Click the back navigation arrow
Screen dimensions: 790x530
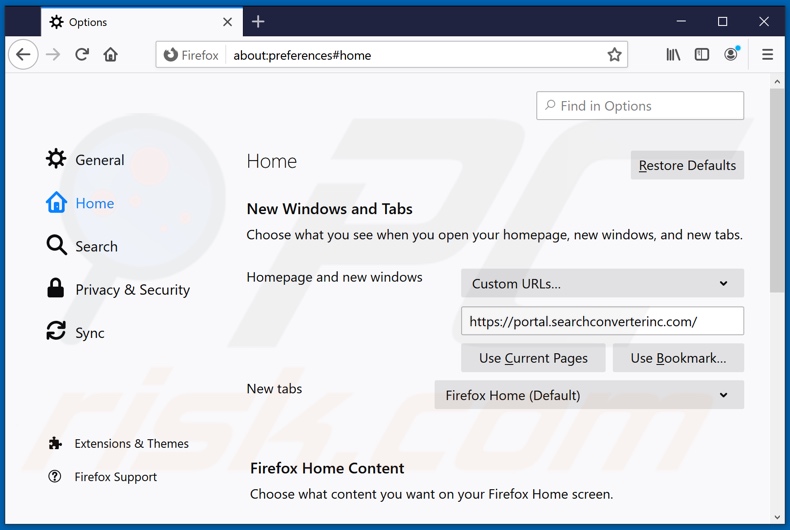pos(24,55)
